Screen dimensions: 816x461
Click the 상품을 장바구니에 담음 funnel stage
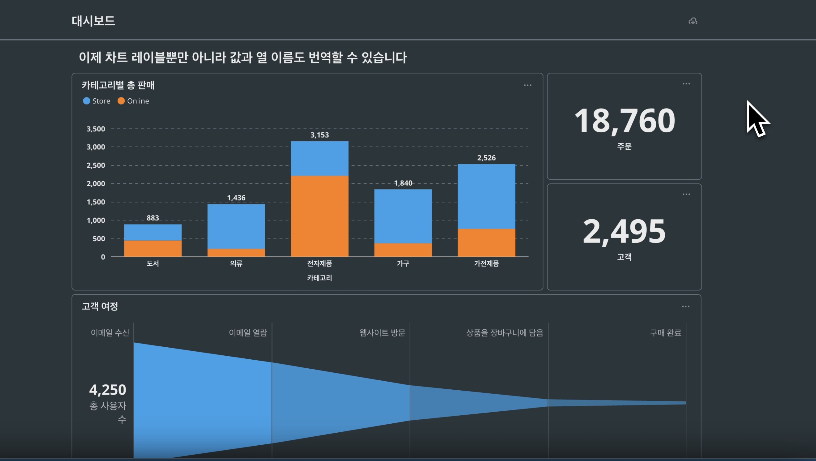(x=505, y=332)
